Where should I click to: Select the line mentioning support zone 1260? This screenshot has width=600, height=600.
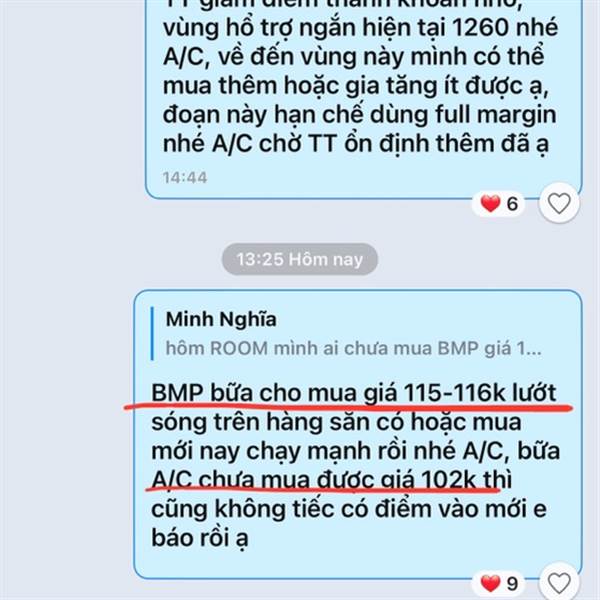pyautogui.click(x=360, y=28)
